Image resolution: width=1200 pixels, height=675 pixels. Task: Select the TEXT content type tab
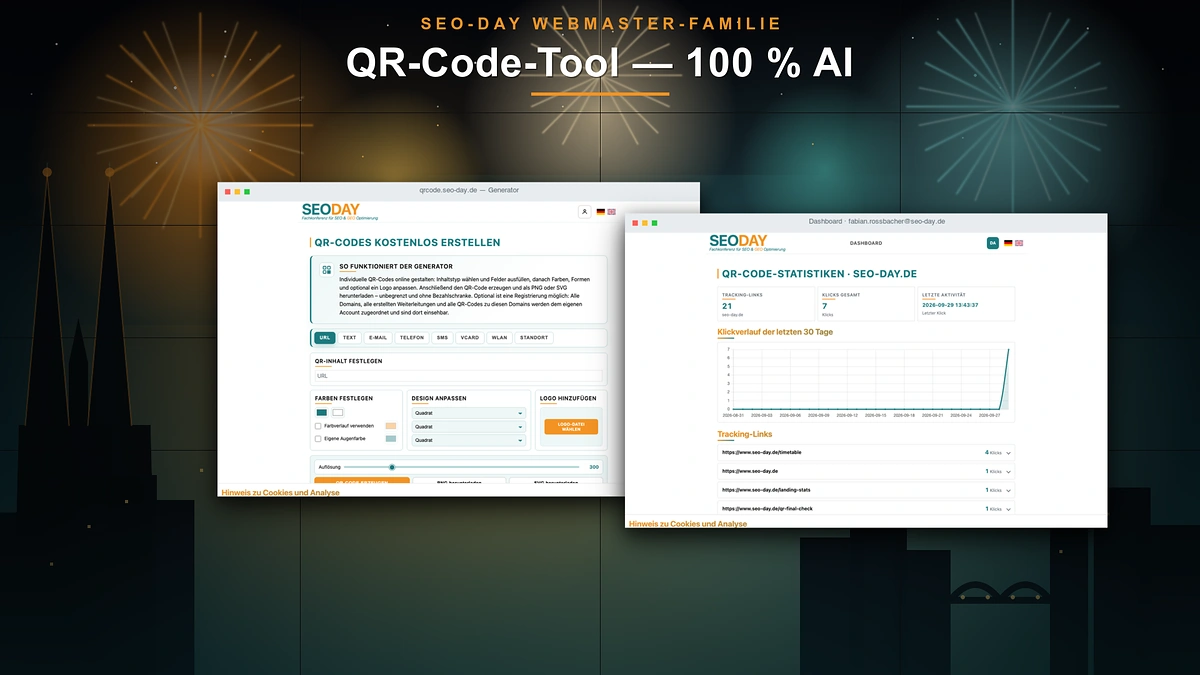tap(349, 338)
